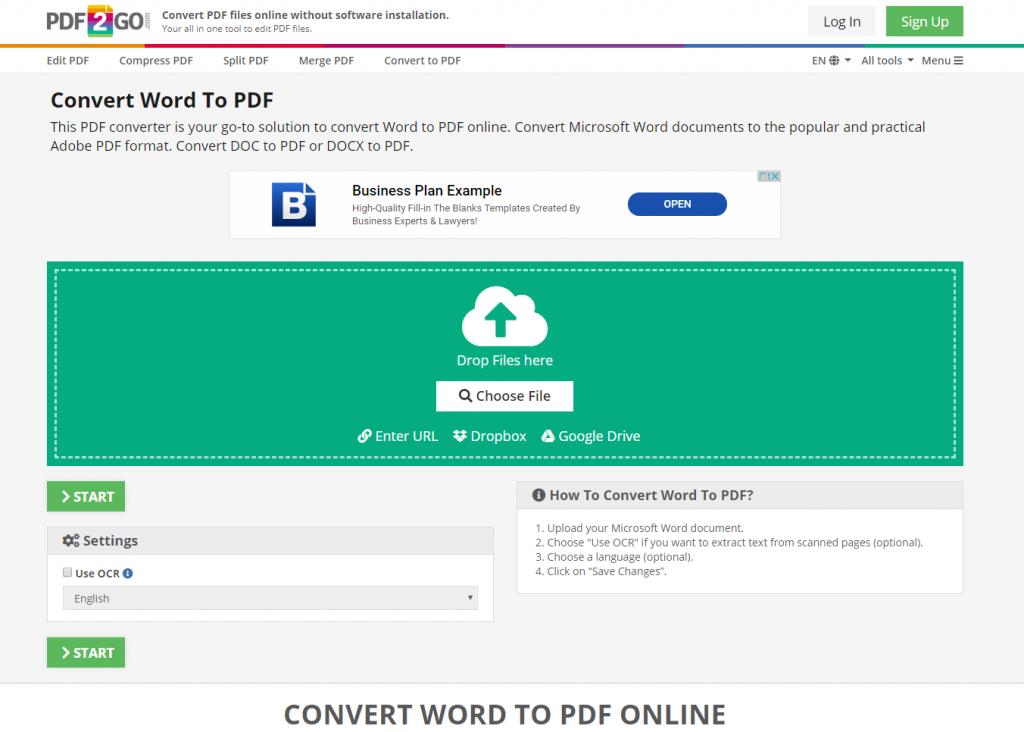
Task: Expand the All tools dropdown
Action: pos(884,60)
